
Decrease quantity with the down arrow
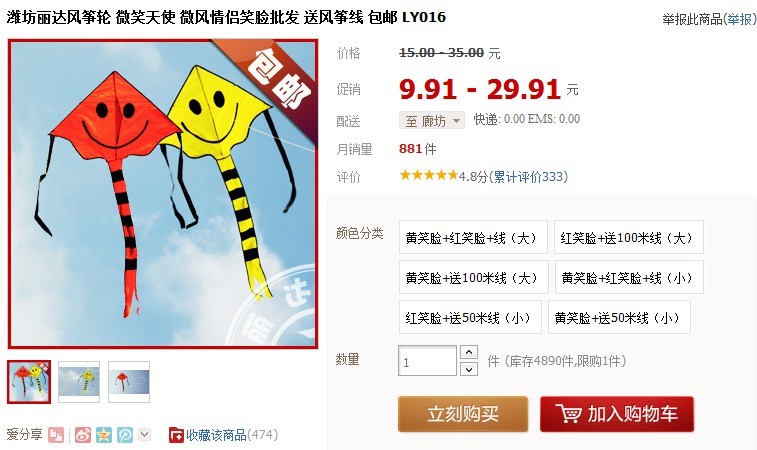[x=469, y=369]
